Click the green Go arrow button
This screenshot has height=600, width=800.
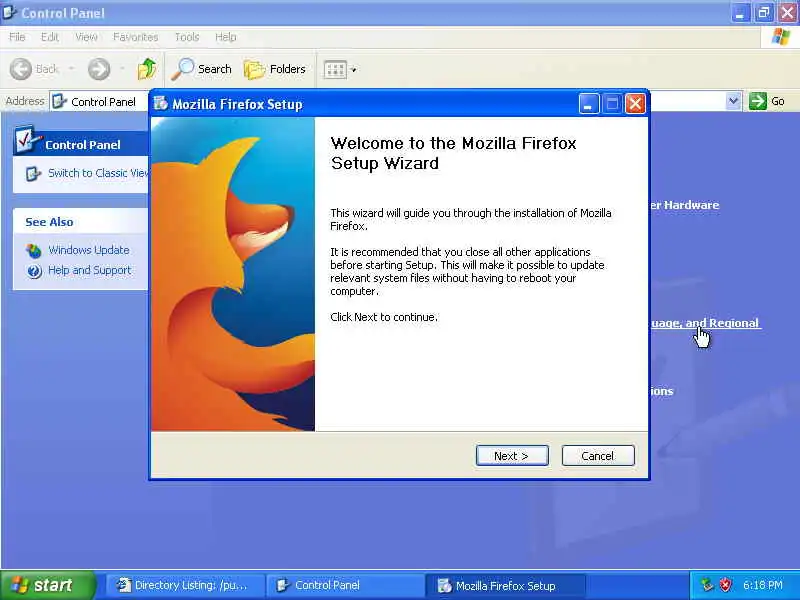758,101
